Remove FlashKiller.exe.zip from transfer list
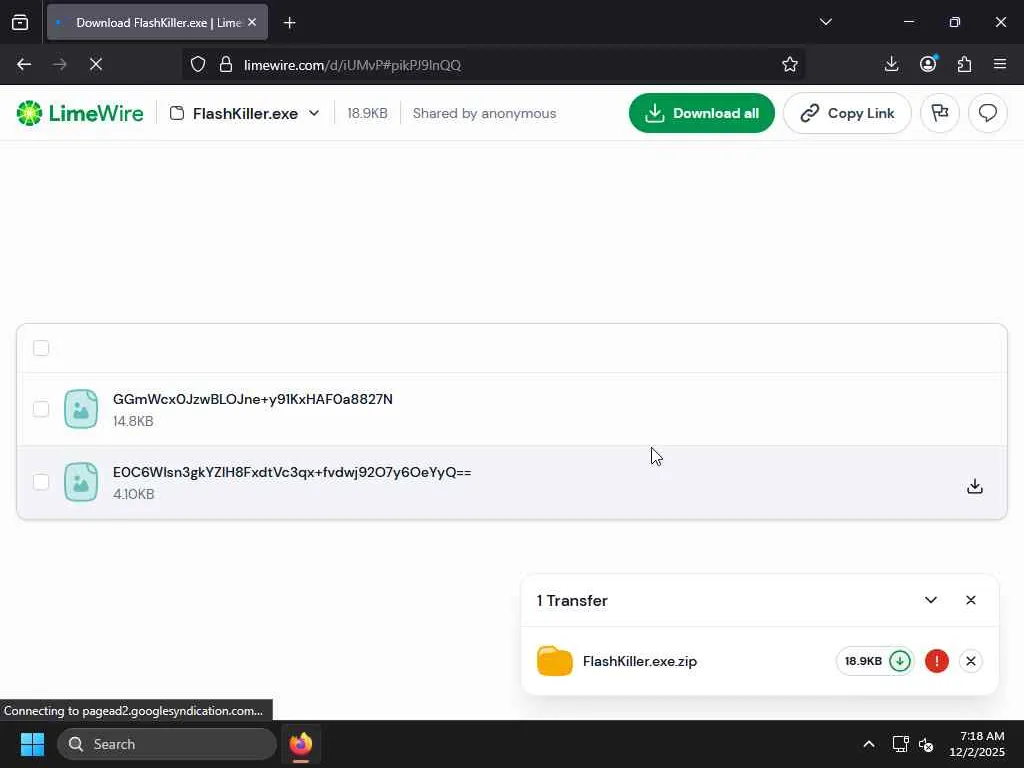1024x768 pixels. [x=970, y=661]
